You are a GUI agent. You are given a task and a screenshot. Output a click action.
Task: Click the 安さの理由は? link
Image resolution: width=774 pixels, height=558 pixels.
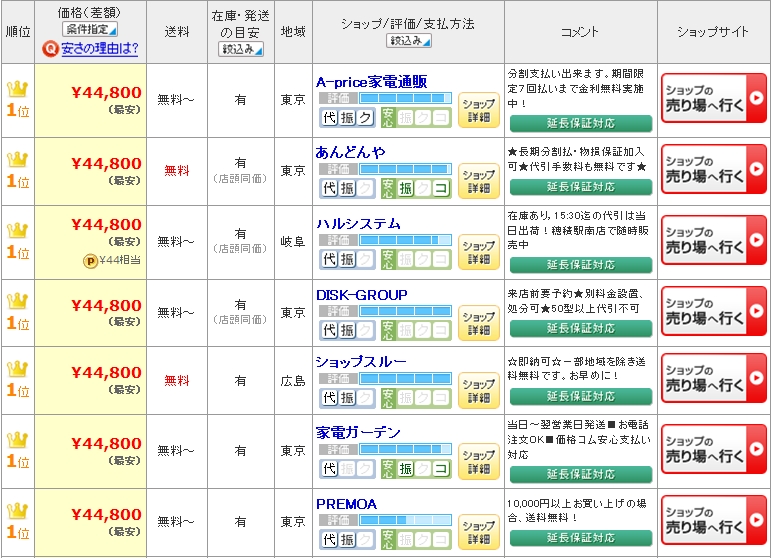(100, 48)
